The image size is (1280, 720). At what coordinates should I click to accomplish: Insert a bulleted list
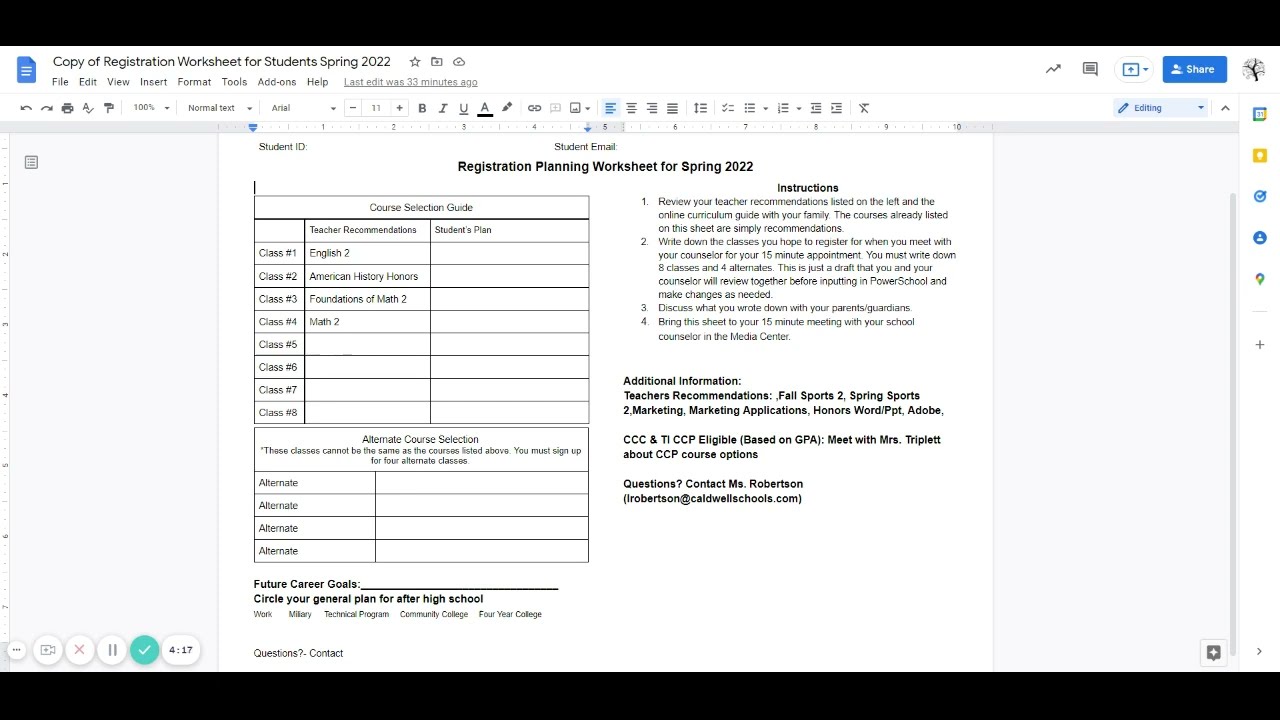point(749,108)
